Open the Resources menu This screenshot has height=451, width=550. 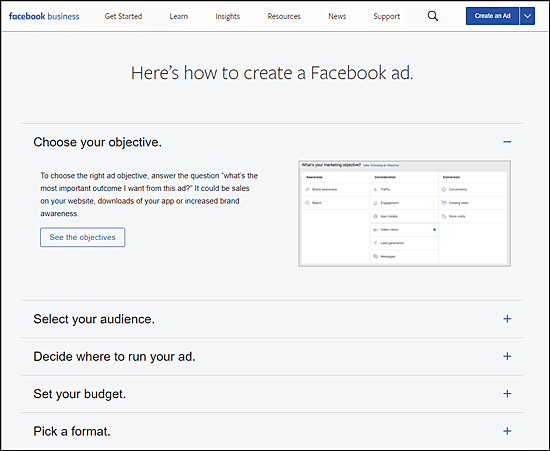(x=284, y=16)
